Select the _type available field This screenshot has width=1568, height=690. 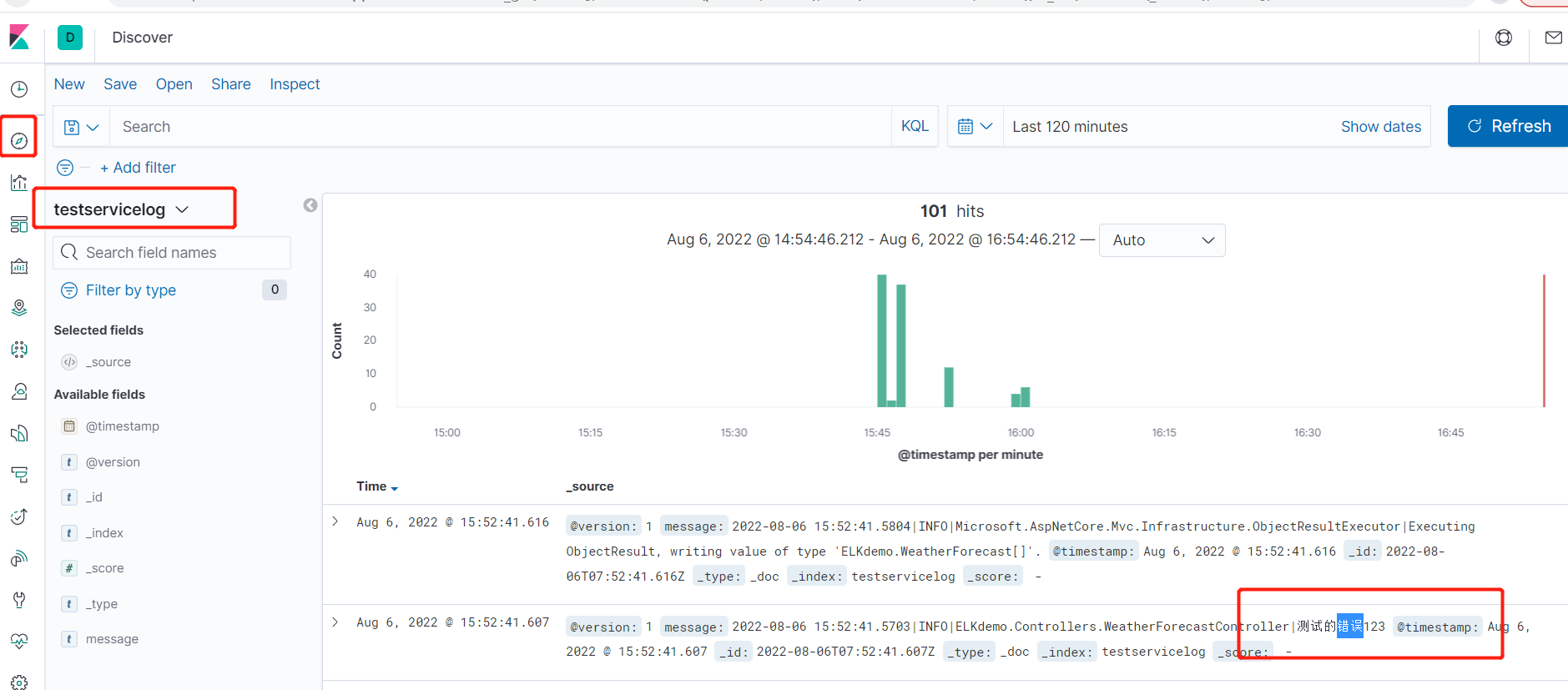tap(102, 604)
